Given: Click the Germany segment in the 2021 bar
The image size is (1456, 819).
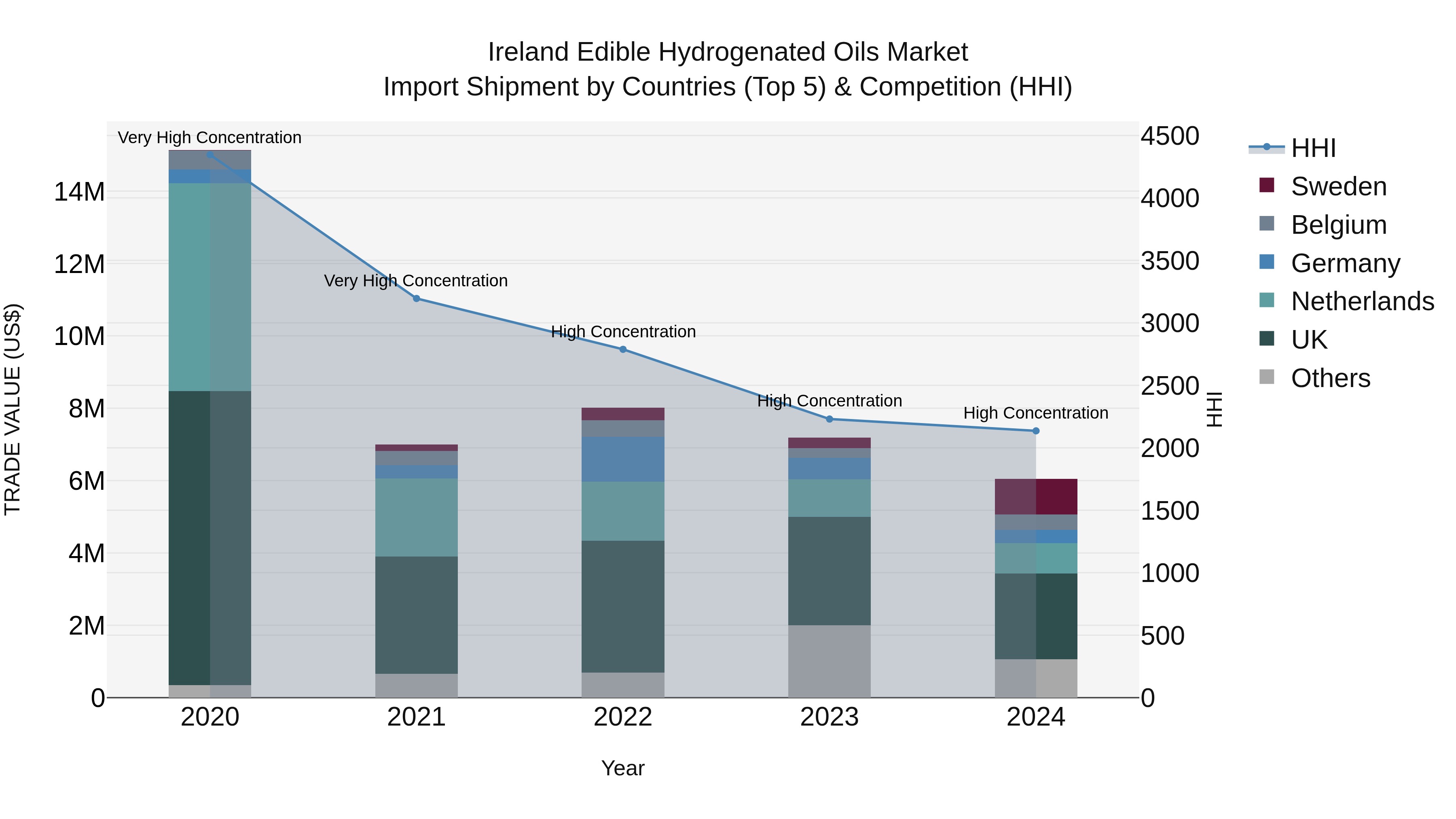Looking at the screenshot, I should pyautogui.click(x=417, y=472).
